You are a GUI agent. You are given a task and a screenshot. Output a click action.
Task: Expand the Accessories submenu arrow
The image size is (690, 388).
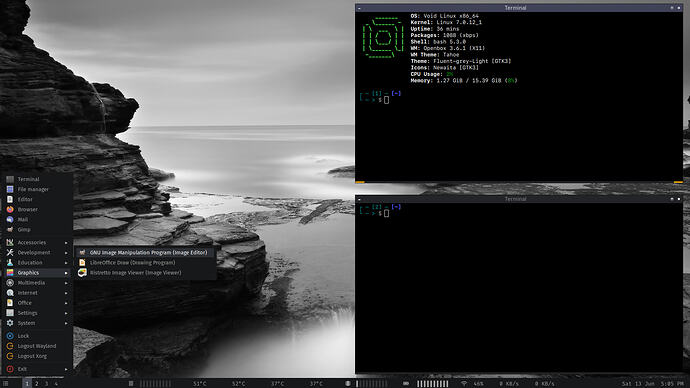click(66, 242)
